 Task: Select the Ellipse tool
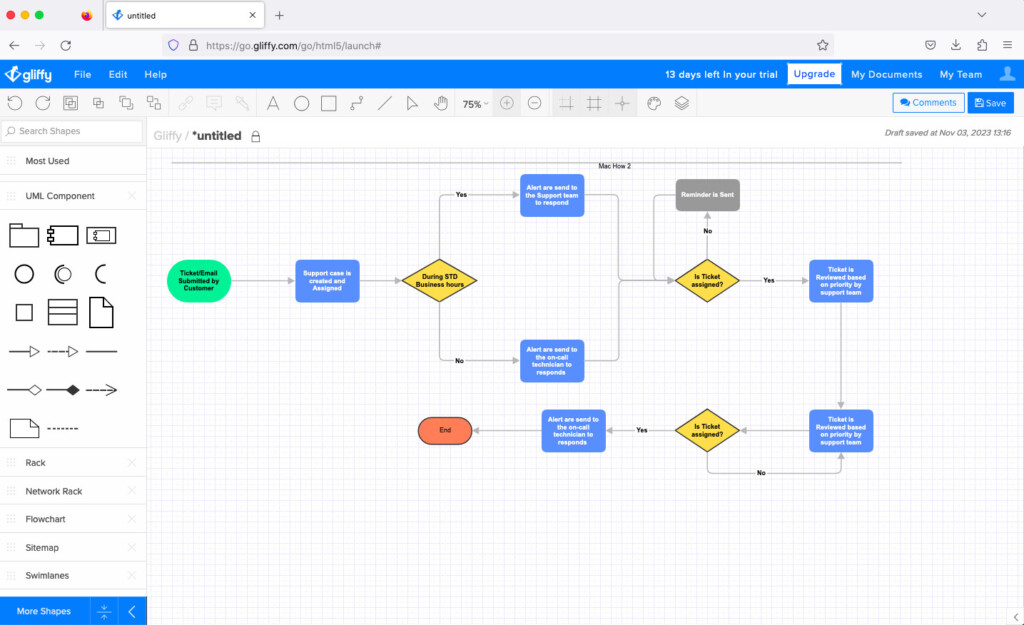(x=301, y=103)
